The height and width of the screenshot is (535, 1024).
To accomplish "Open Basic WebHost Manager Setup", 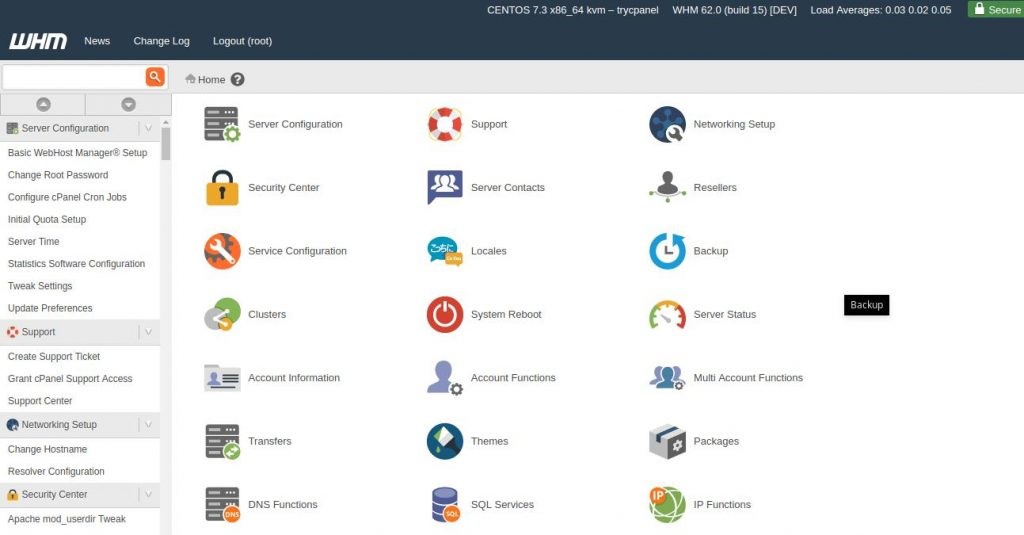I will tap(78, 152).
